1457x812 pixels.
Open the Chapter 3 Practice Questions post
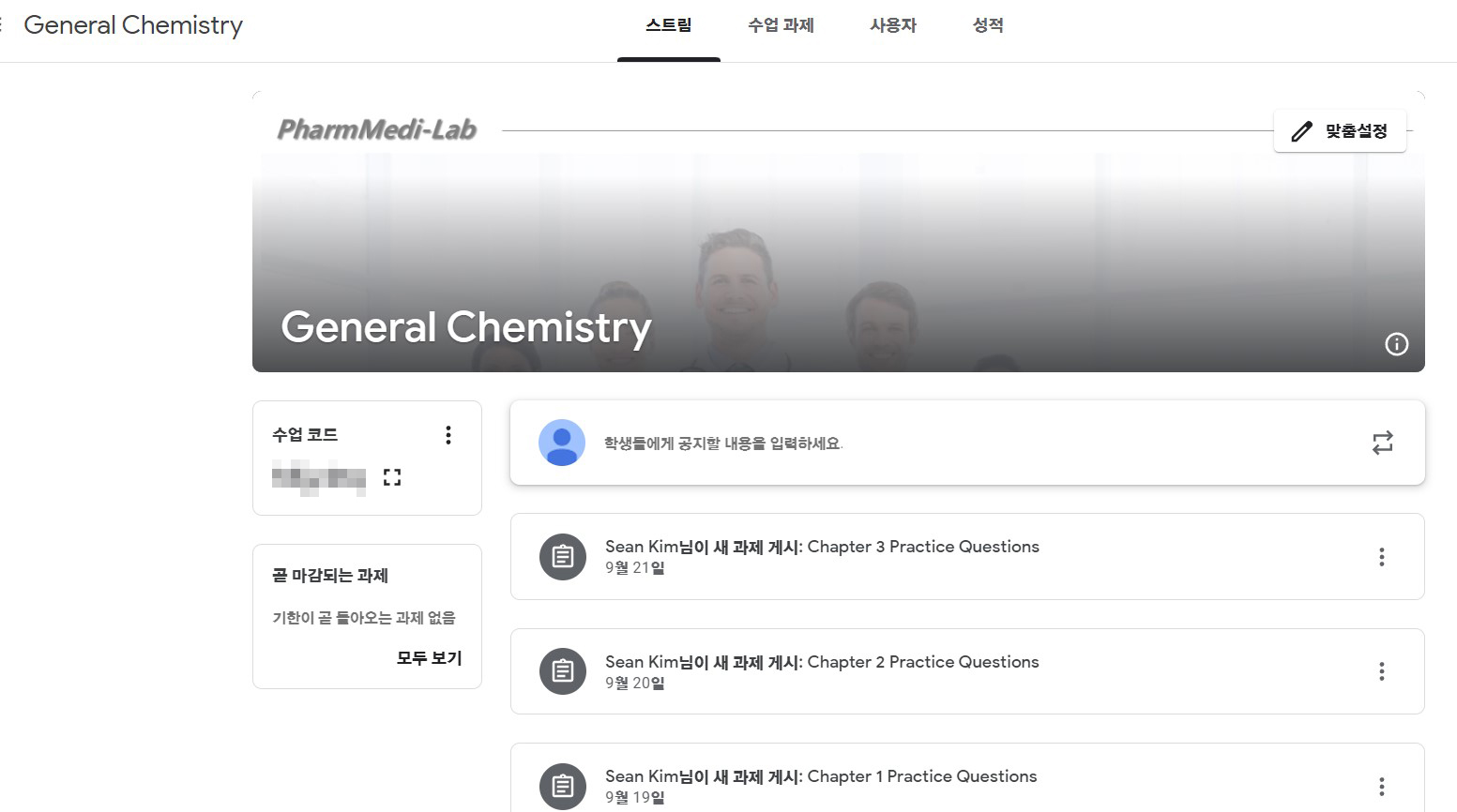[967, 556]
